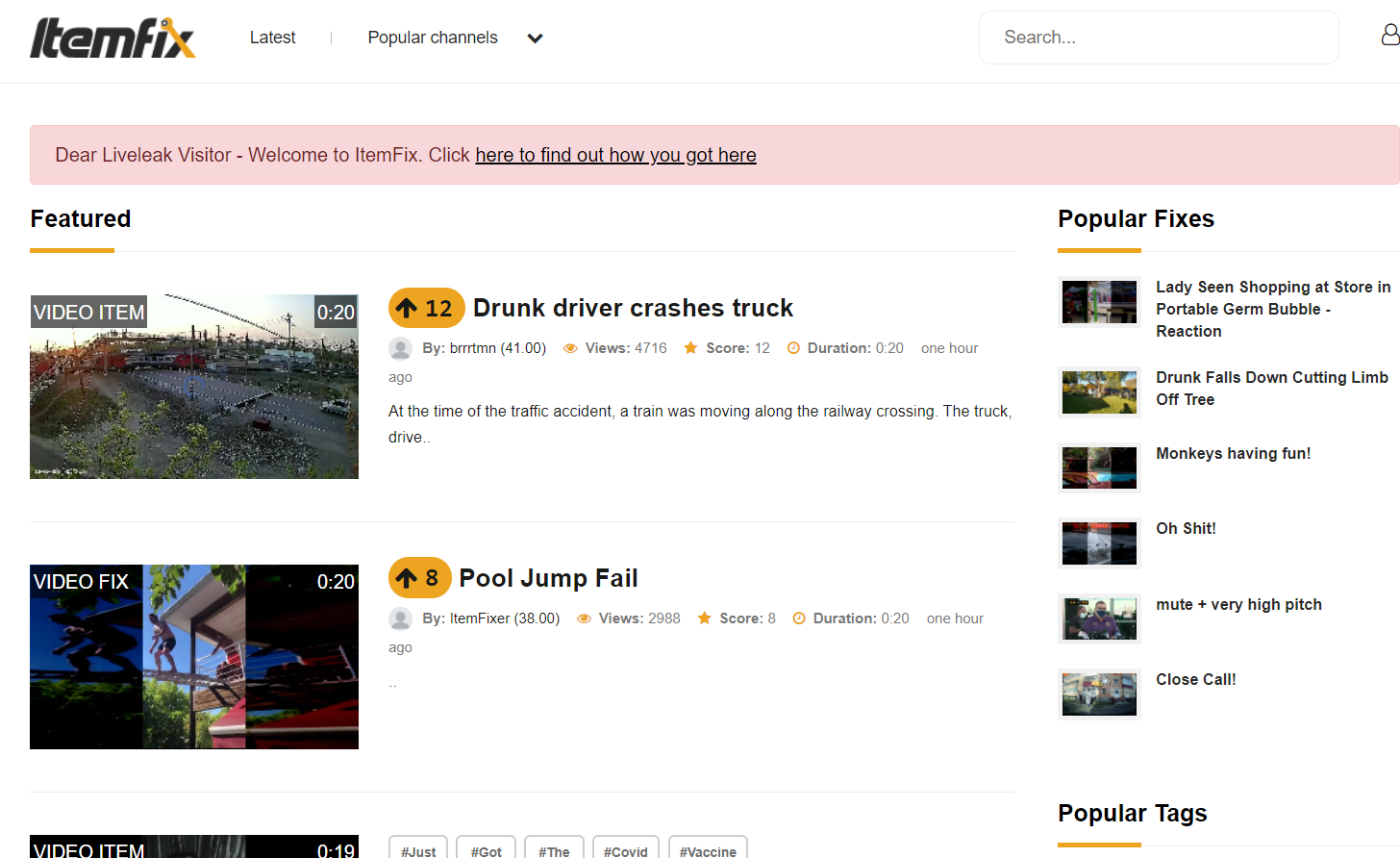Click the Lady Seen Shopping thumbnail
The image size is (1400, 858).
point(1099,302)
